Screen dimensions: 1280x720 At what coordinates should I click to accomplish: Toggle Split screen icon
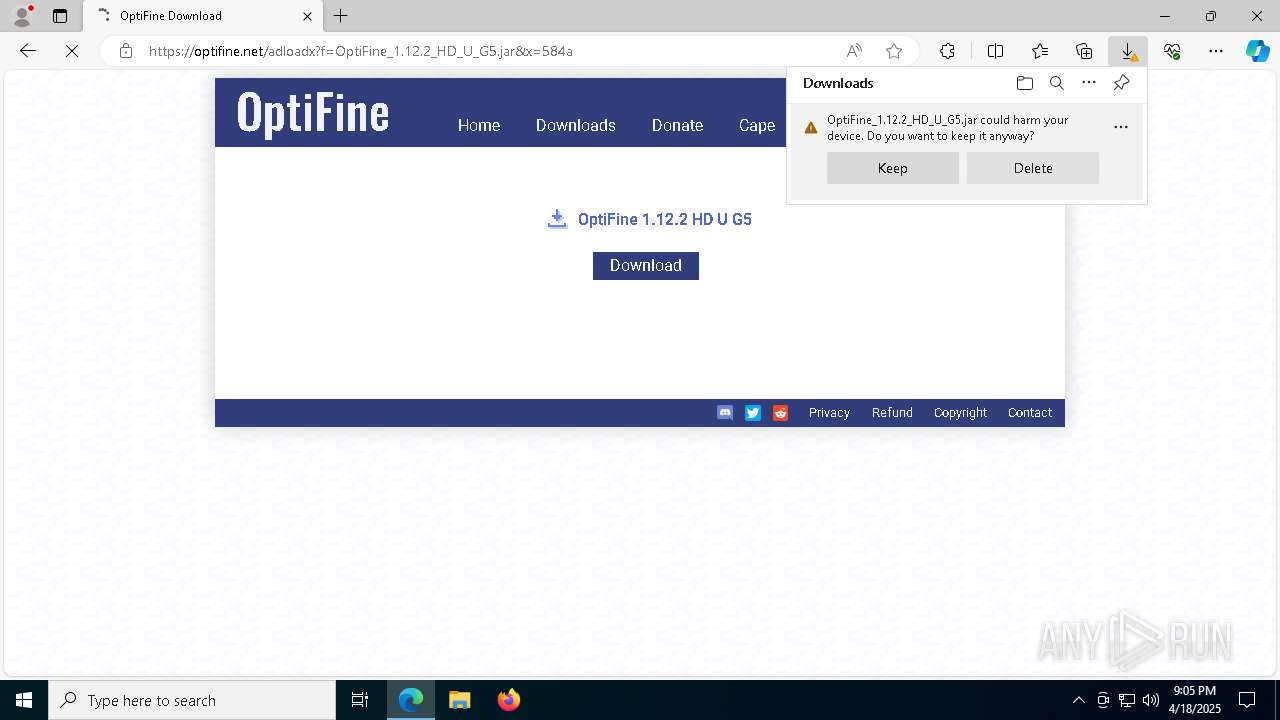coord(995,51)
